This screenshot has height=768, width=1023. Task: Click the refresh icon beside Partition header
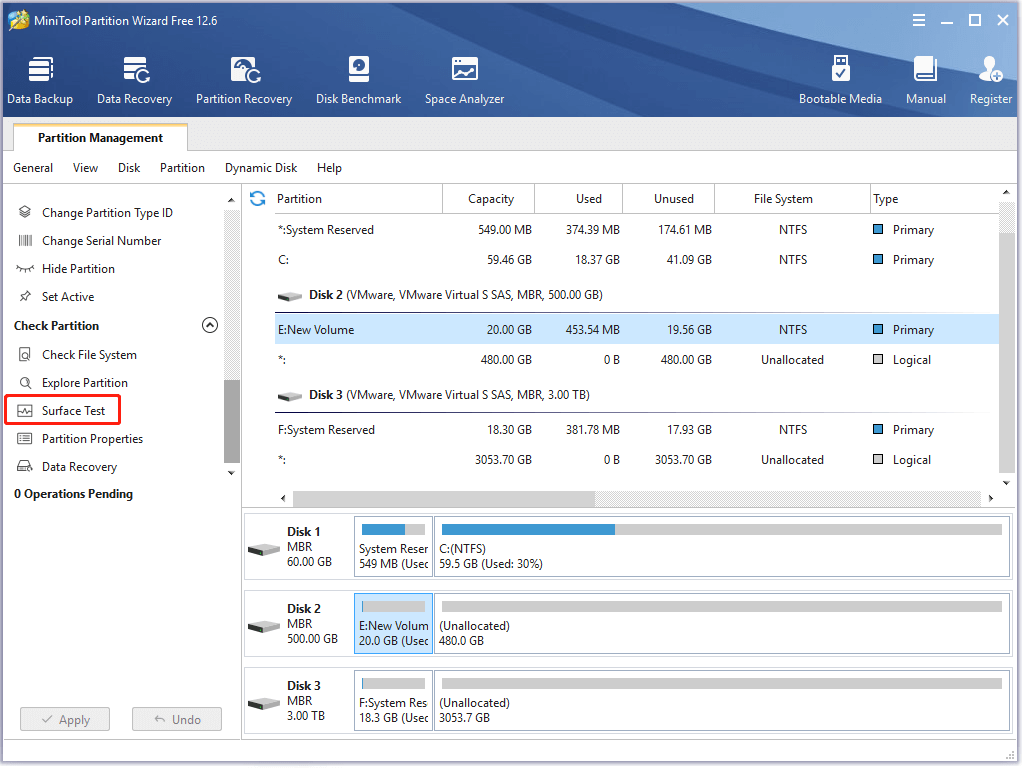pos(258,198)
